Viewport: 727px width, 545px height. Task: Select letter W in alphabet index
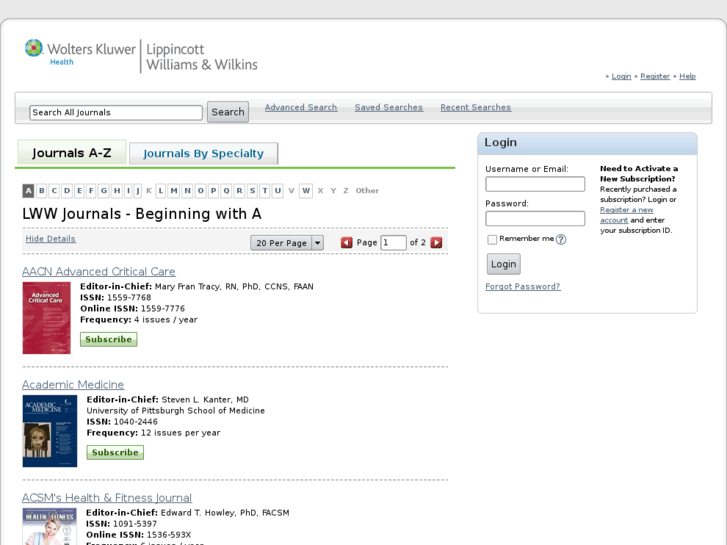(x=306, y=191)
